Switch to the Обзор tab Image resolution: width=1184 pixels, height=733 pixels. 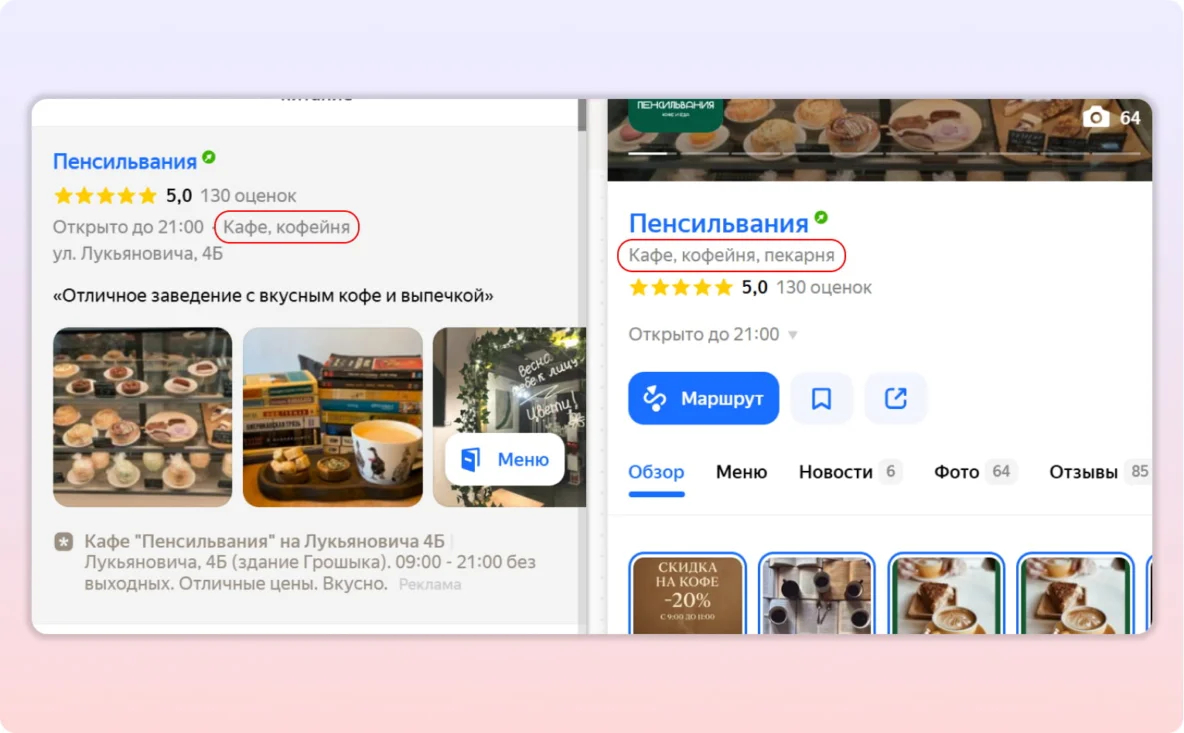click(656, 472)
